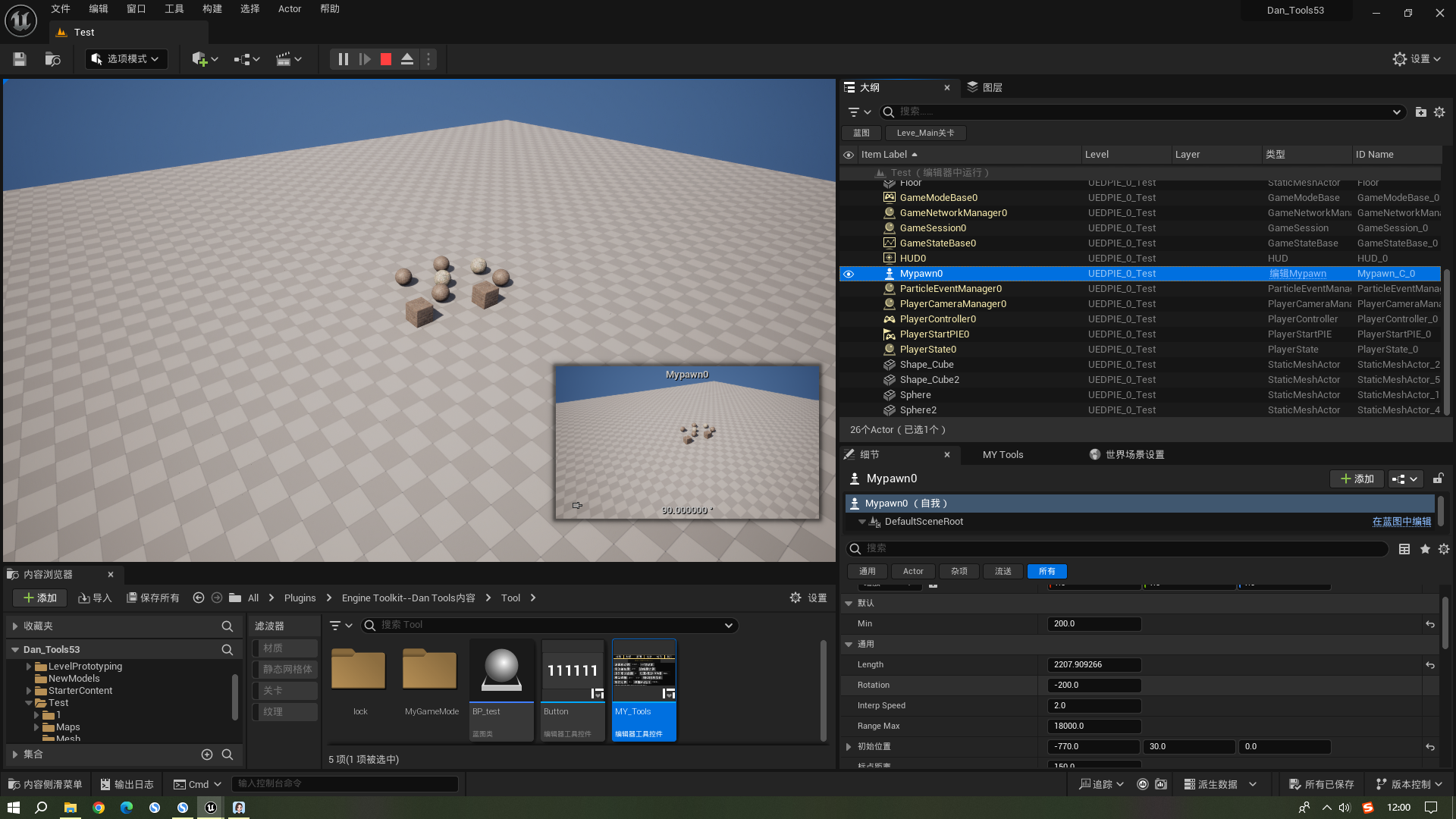1456x819 pixels.
Task: Reset the Min value to default
Action: pyautogui.click(x=1430, y=624)
